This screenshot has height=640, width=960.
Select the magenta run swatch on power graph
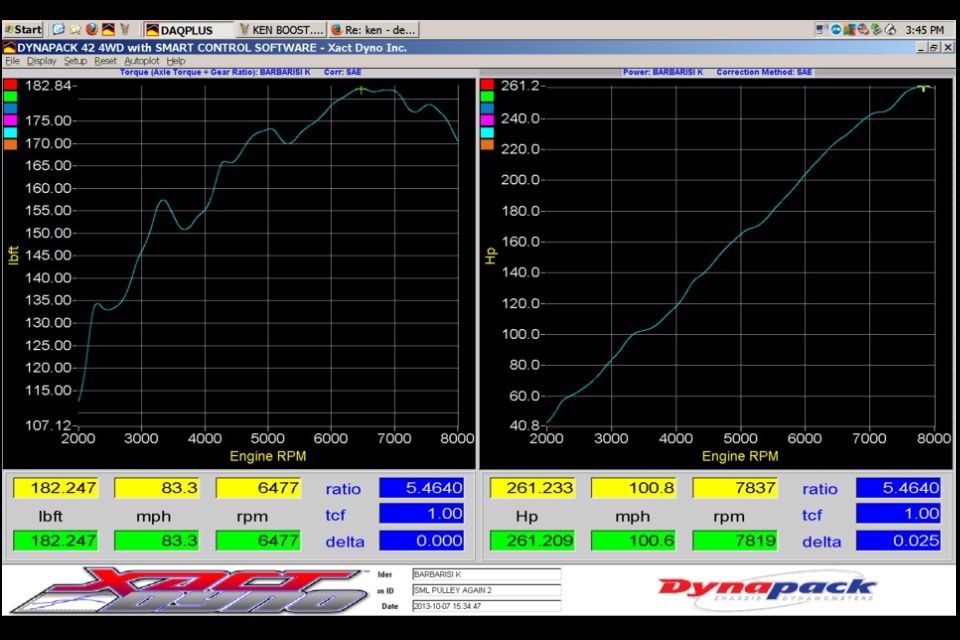pyautogui.click(x=487, y=121)
